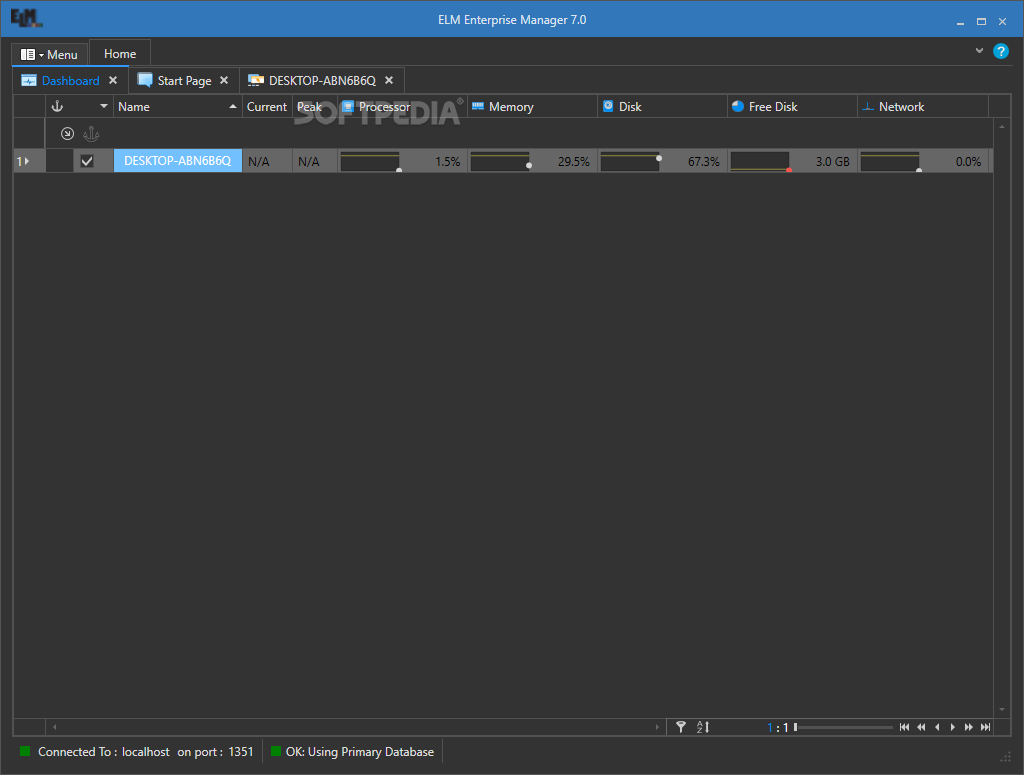This screenshot has width=1024, height=775.
Task: Click the N/A Peak cell
Action: point(314,161)
